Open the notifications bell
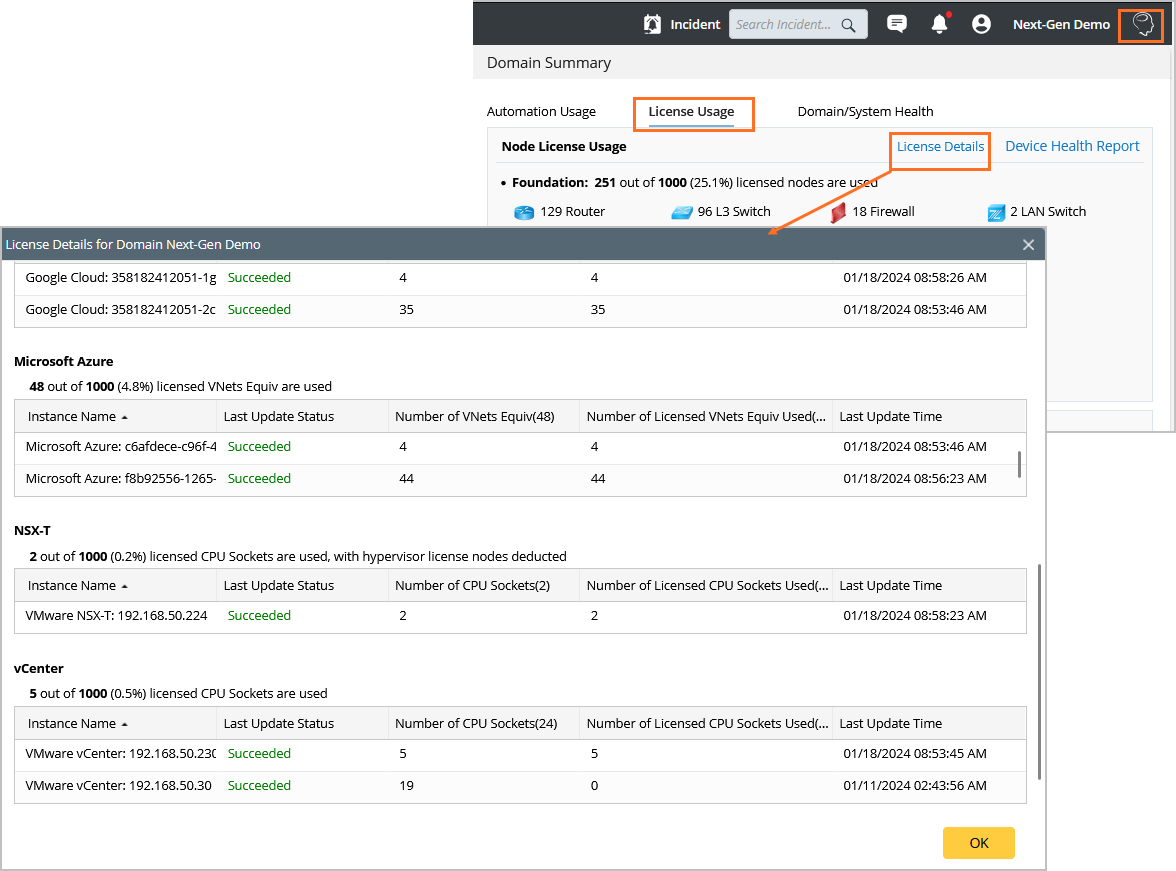The height and width of the screenshot is (871, 1176). 939,25
